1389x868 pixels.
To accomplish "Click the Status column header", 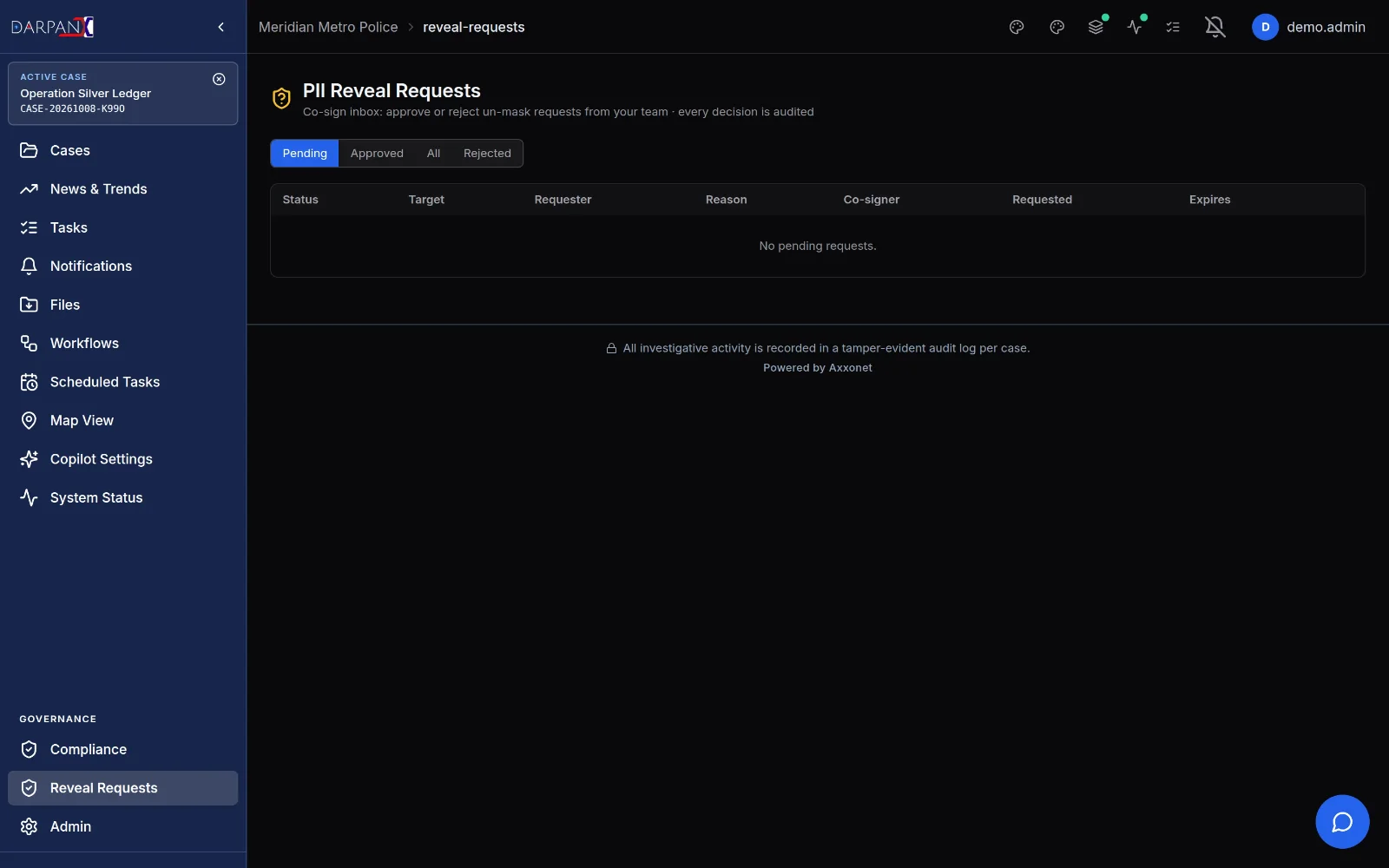I will (x=300, y=200).
